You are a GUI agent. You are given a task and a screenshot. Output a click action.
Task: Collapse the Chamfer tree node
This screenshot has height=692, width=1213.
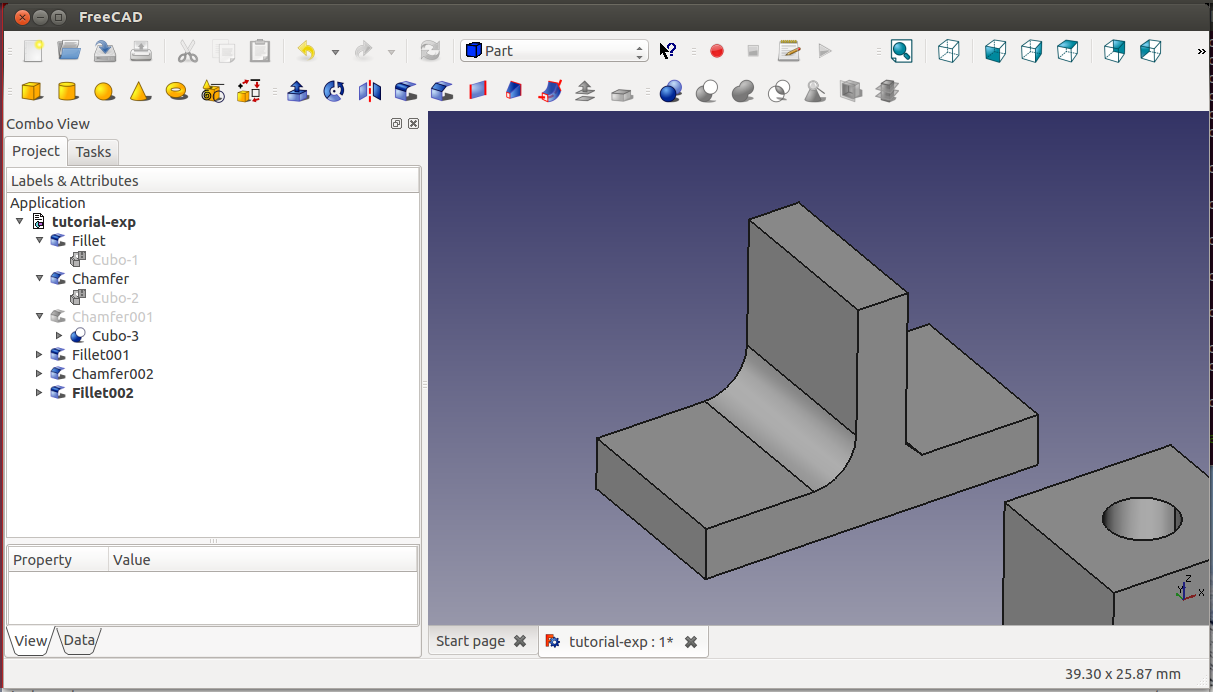pos(40,279)
